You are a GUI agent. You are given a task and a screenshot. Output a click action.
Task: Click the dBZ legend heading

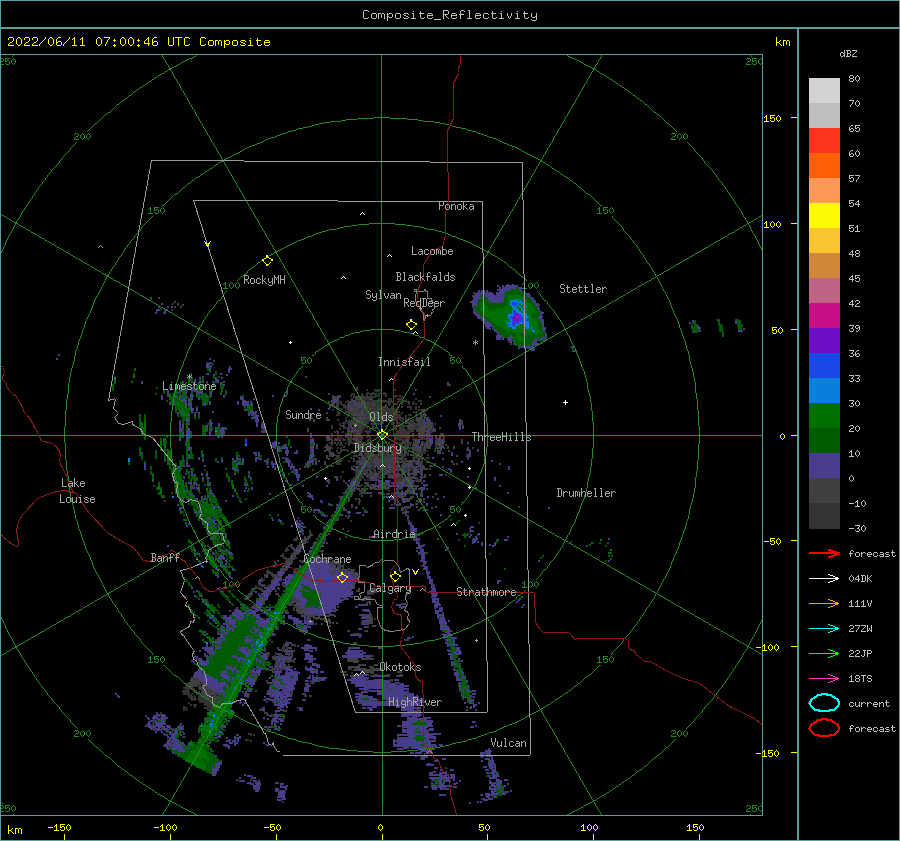tap(848, 53)
